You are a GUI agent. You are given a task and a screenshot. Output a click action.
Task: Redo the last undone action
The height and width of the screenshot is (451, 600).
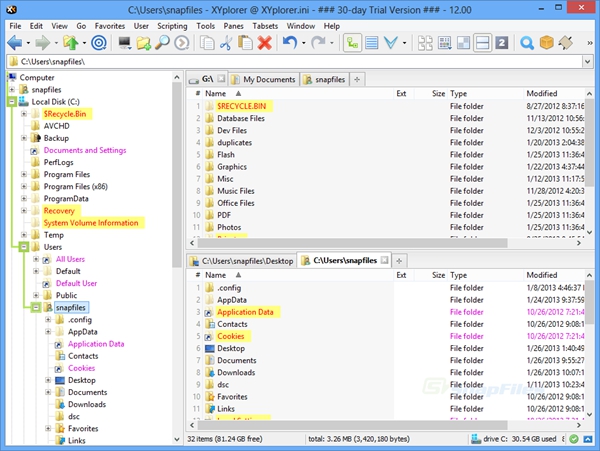click(x=318, y=43)
